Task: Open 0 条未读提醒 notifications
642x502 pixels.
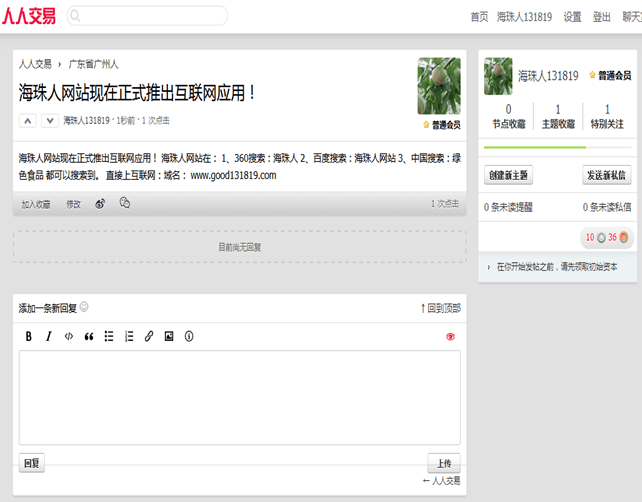Action: click(508, 207)
